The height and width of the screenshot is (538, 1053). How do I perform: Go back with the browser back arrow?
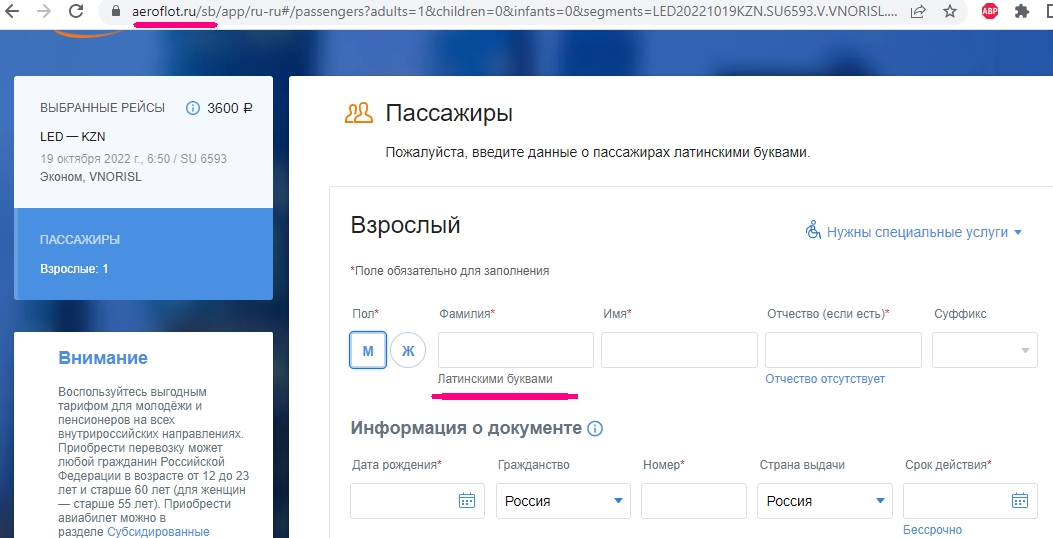pos(12,11)
